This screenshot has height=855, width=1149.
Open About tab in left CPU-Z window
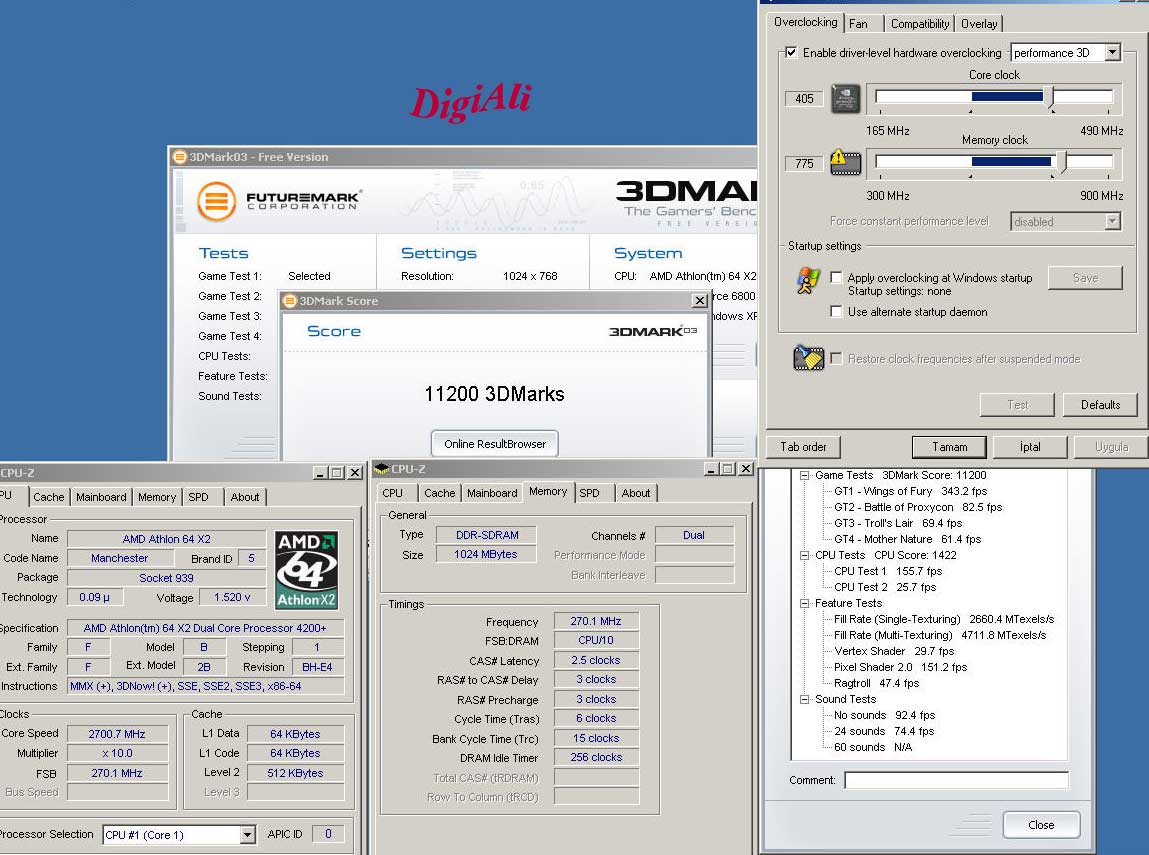click(245, 497)
